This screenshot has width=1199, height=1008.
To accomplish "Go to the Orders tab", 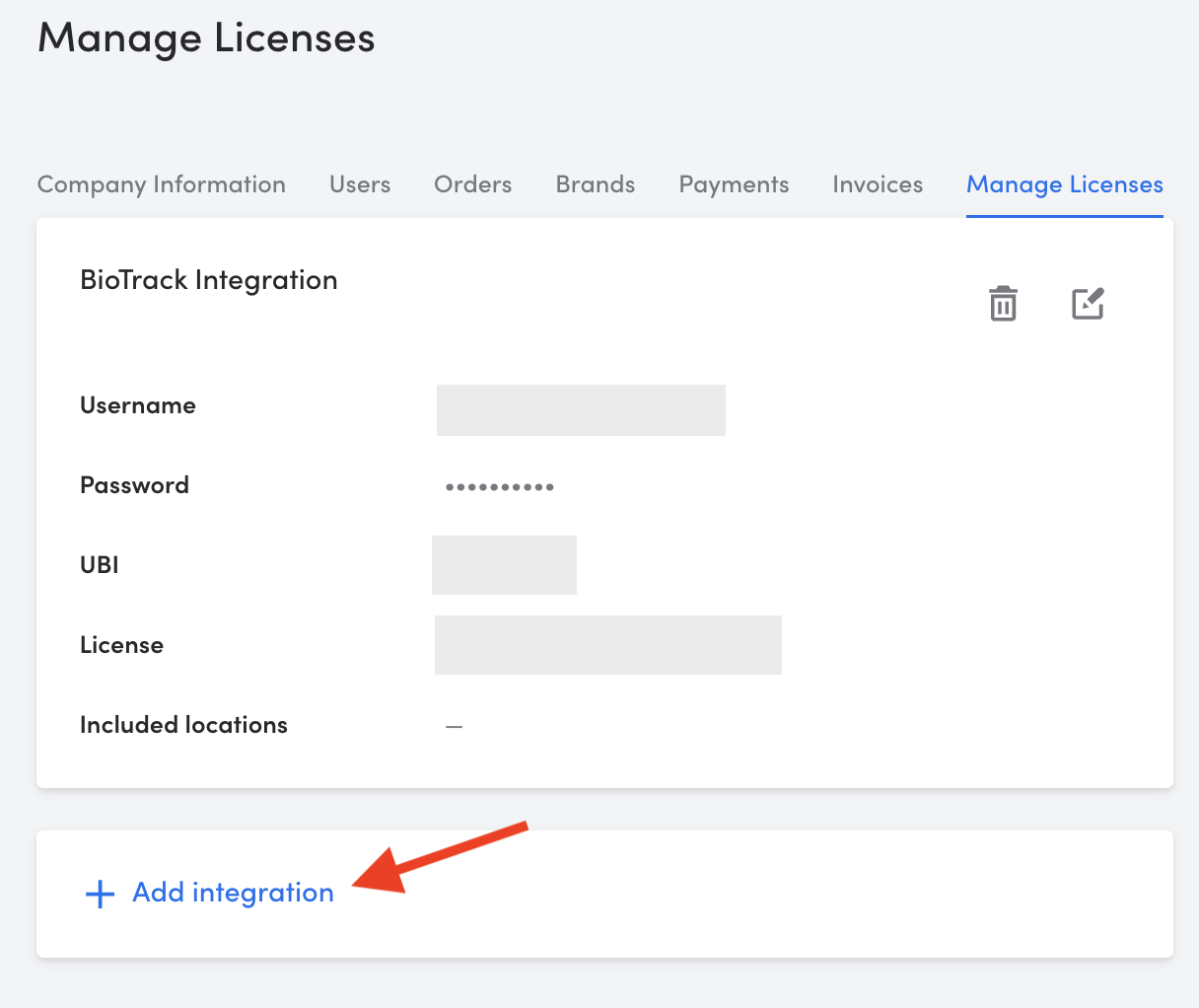I will pyautogui.click(x=473, y=184).
